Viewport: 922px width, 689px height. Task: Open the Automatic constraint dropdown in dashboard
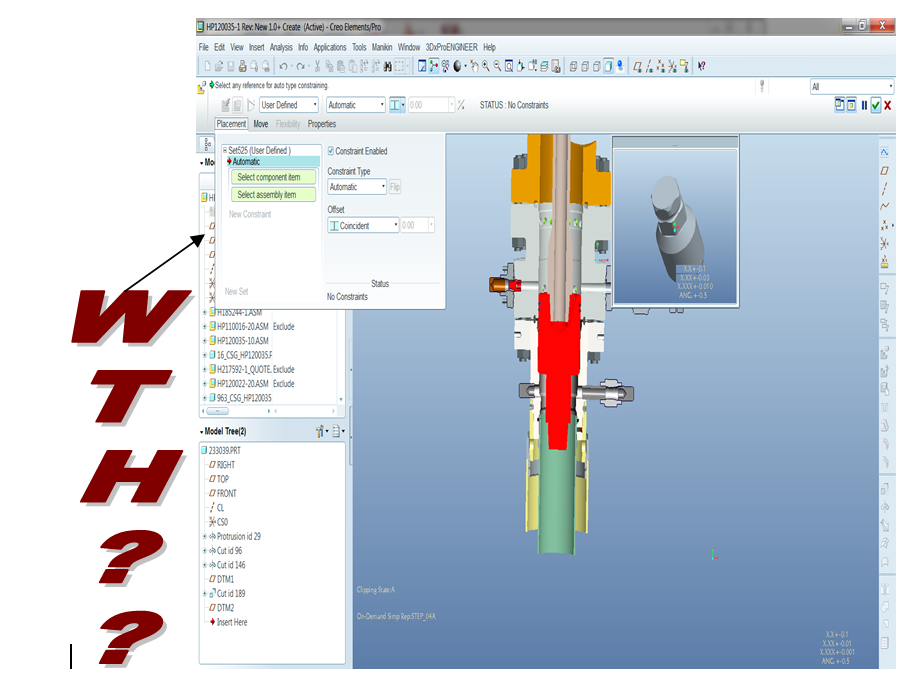(x=356, y=105)
